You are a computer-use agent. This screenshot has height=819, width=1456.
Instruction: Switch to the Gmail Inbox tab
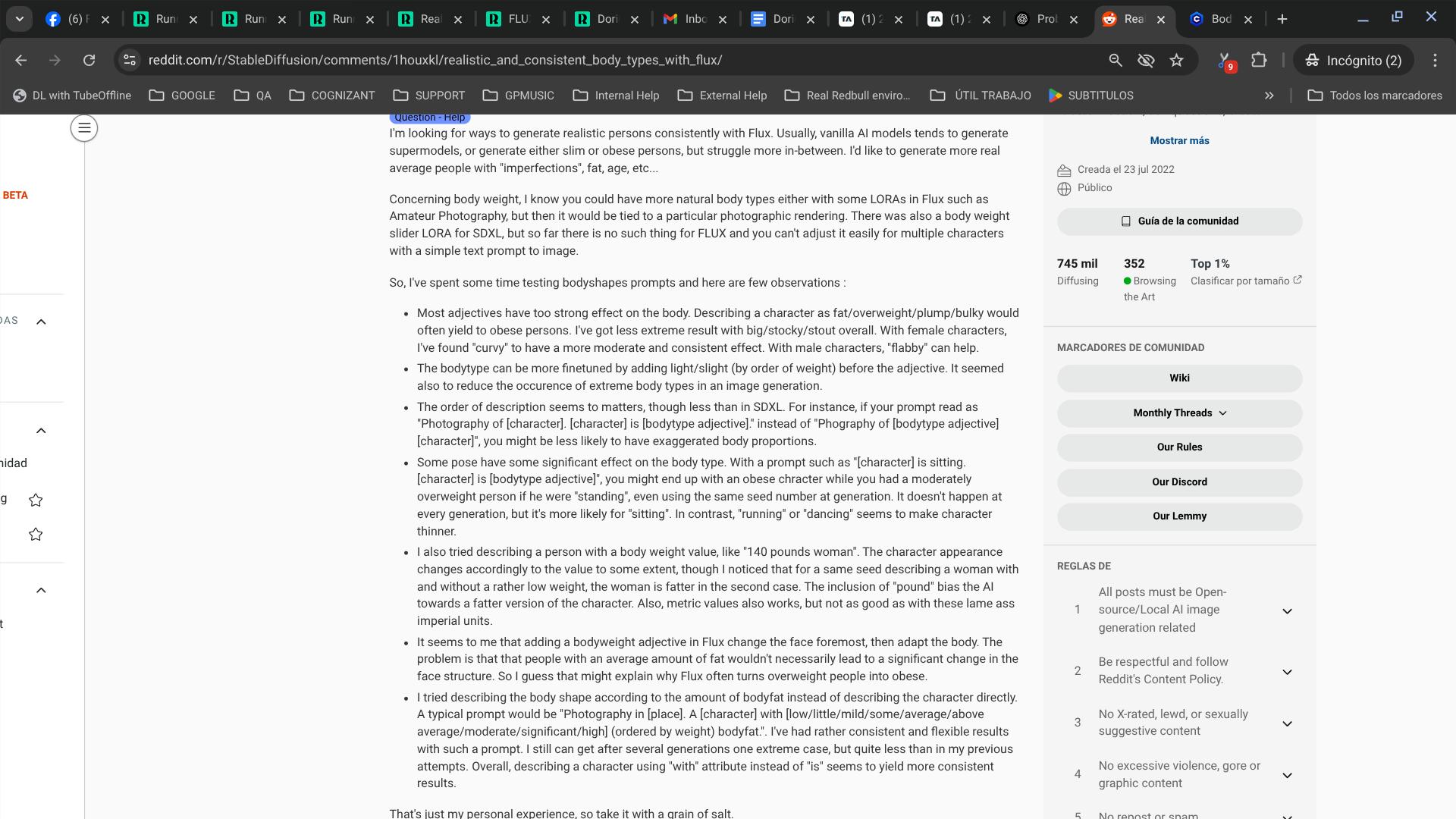tap(695, 20)
